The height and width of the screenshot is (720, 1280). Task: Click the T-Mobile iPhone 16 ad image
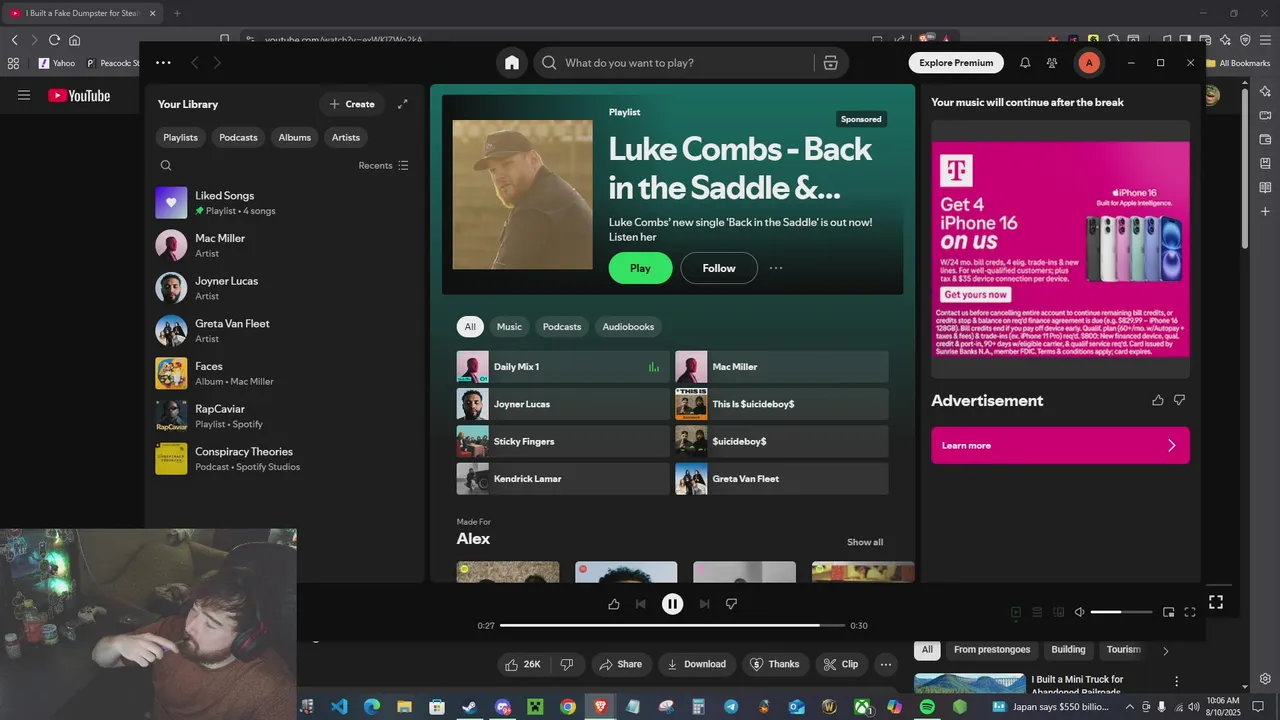click(1060, 249)
